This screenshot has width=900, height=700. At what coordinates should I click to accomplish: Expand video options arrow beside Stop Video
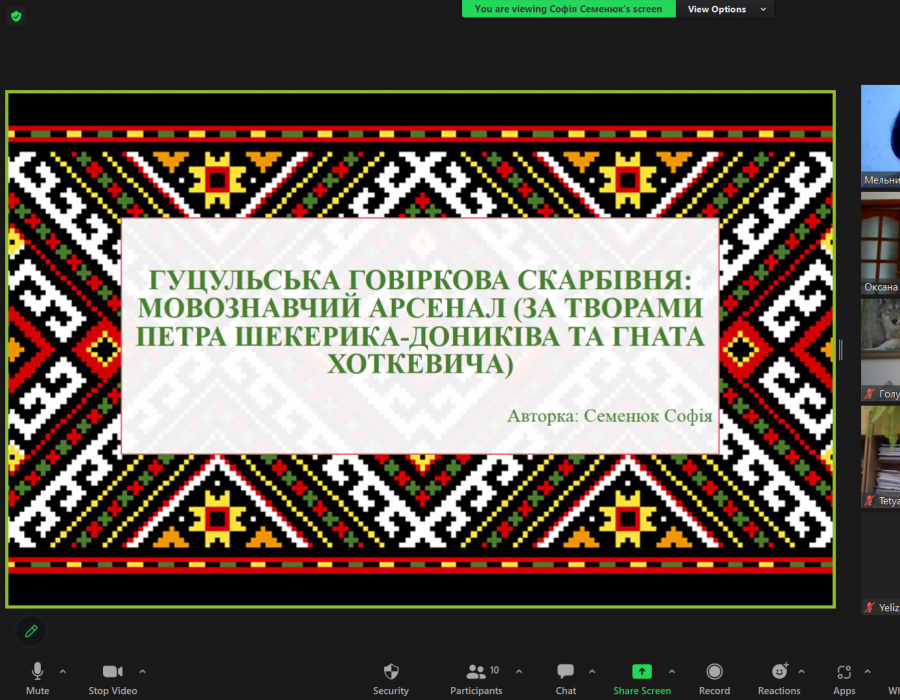point(142,671)
